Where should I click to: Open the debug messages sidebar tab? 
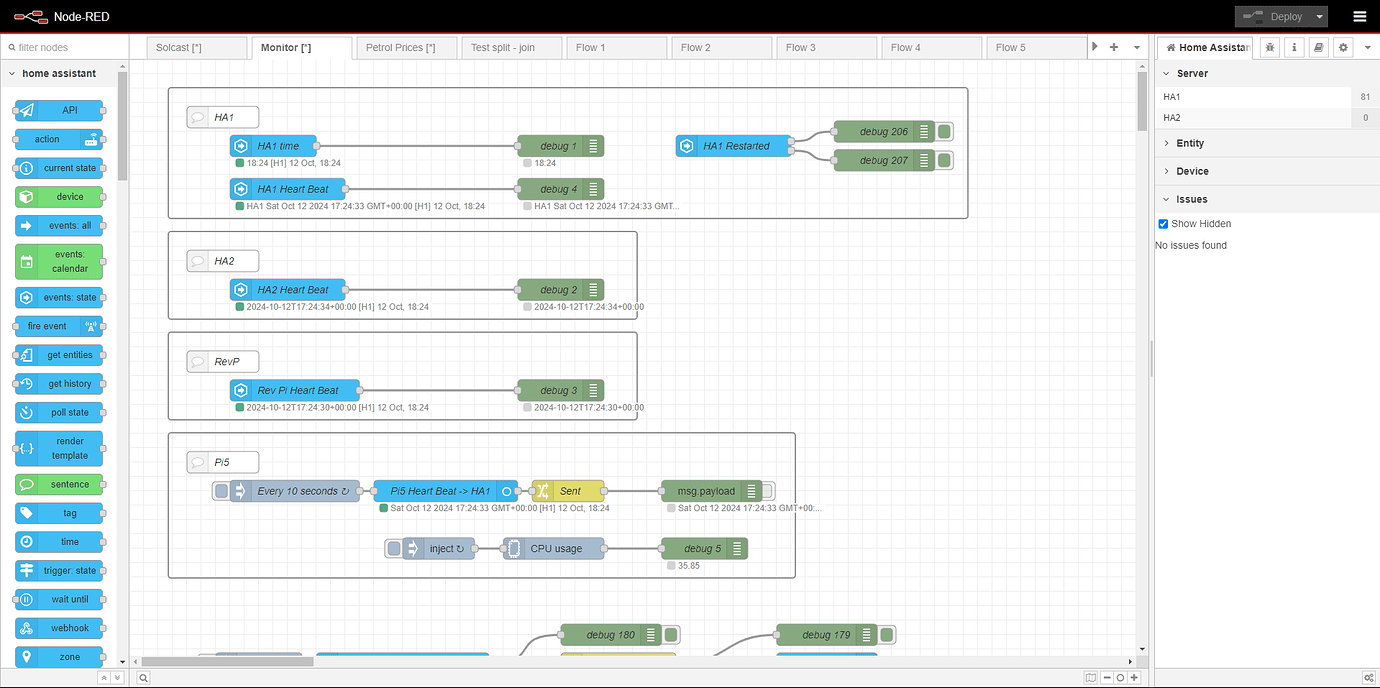1270,47
